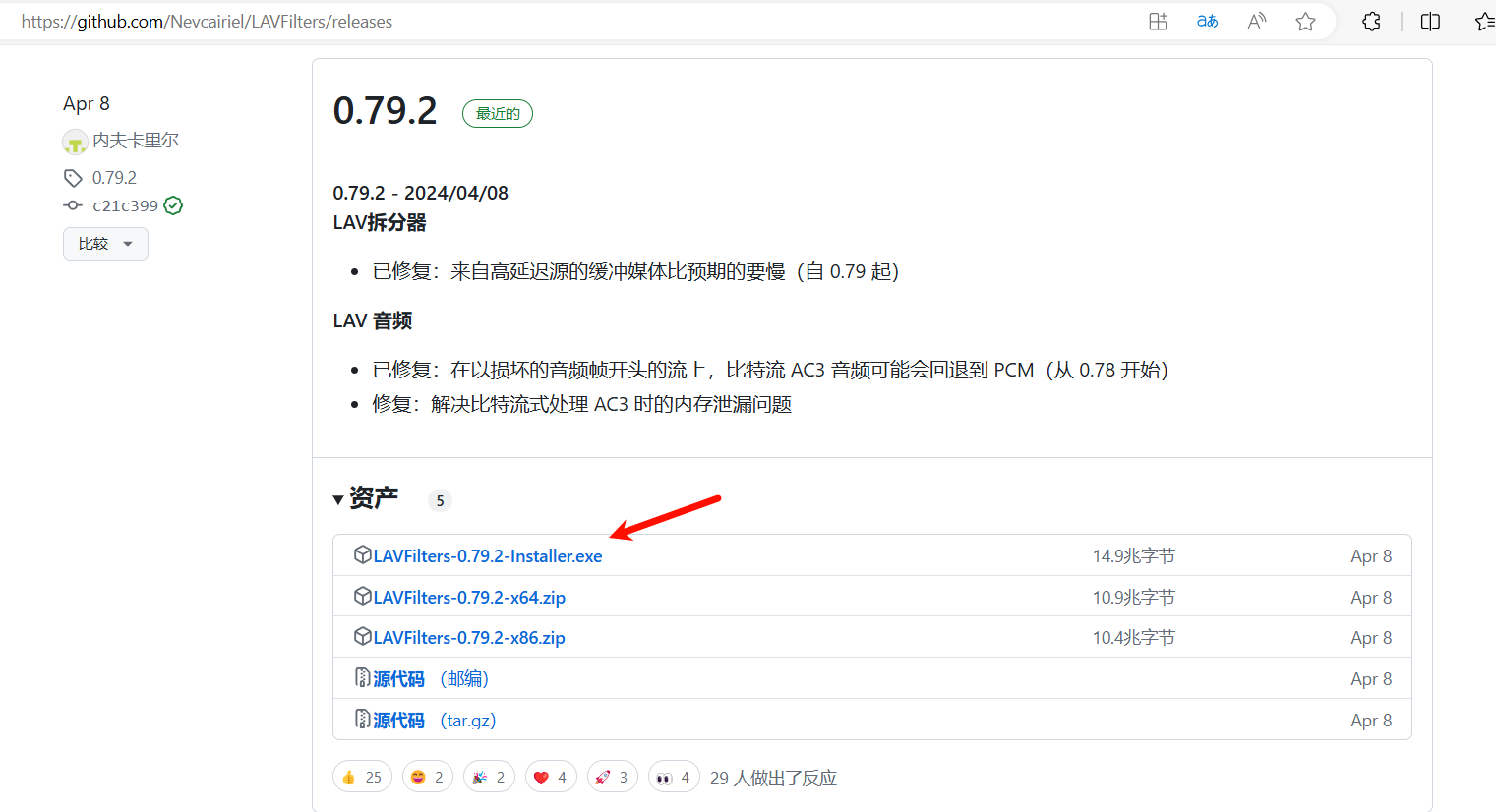Open Collections via star-with-lines icon
The width and height of the screenshot is (1496, 812).
1485,21
